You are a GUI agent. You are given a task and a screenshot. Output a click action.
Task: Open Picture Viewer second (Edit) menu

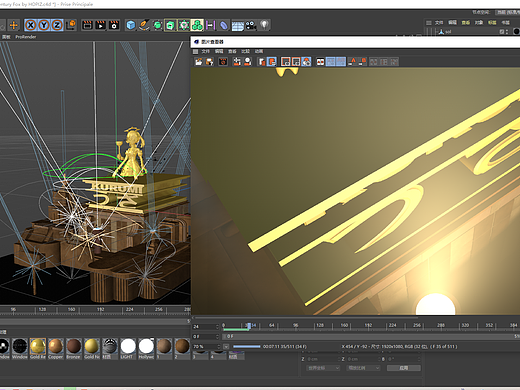[219, 51]
